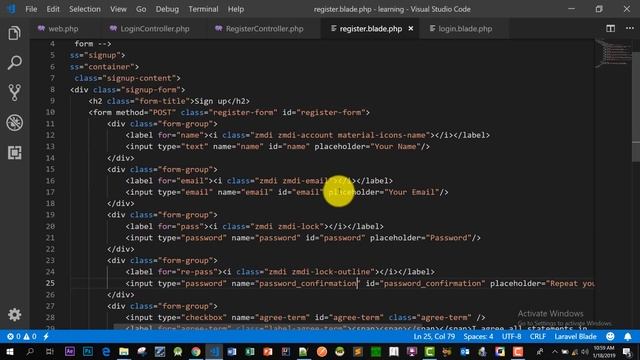640x360 pixels.
Task: Click UTF-8 encoding selector
Action: click(511, 337)
